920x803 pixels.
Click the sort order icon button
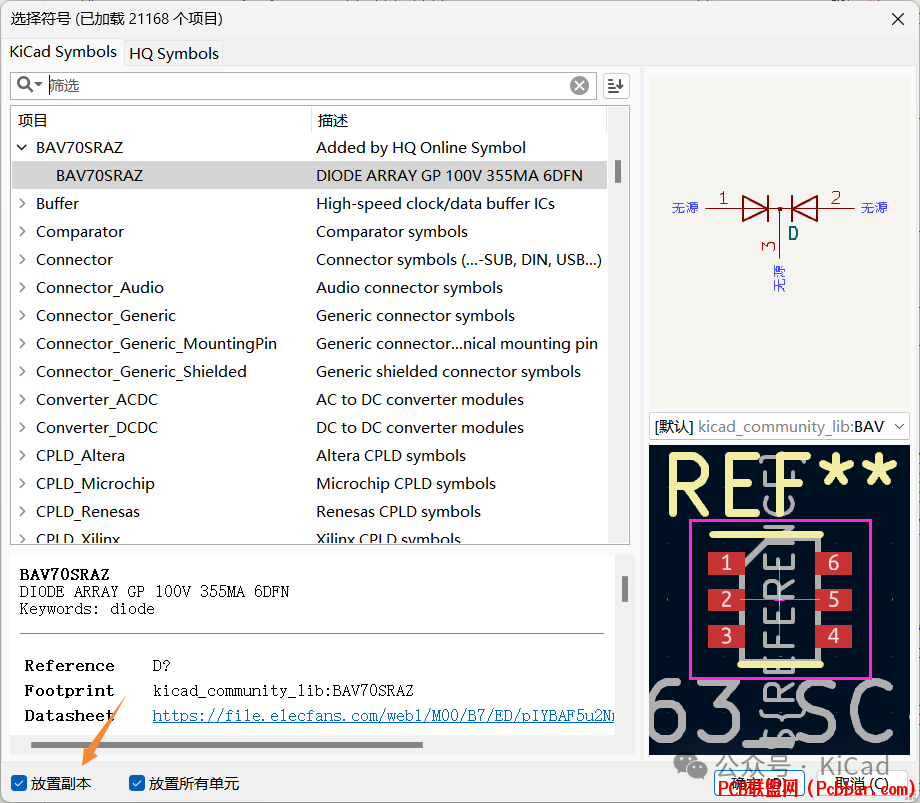[x=615, y=86]
